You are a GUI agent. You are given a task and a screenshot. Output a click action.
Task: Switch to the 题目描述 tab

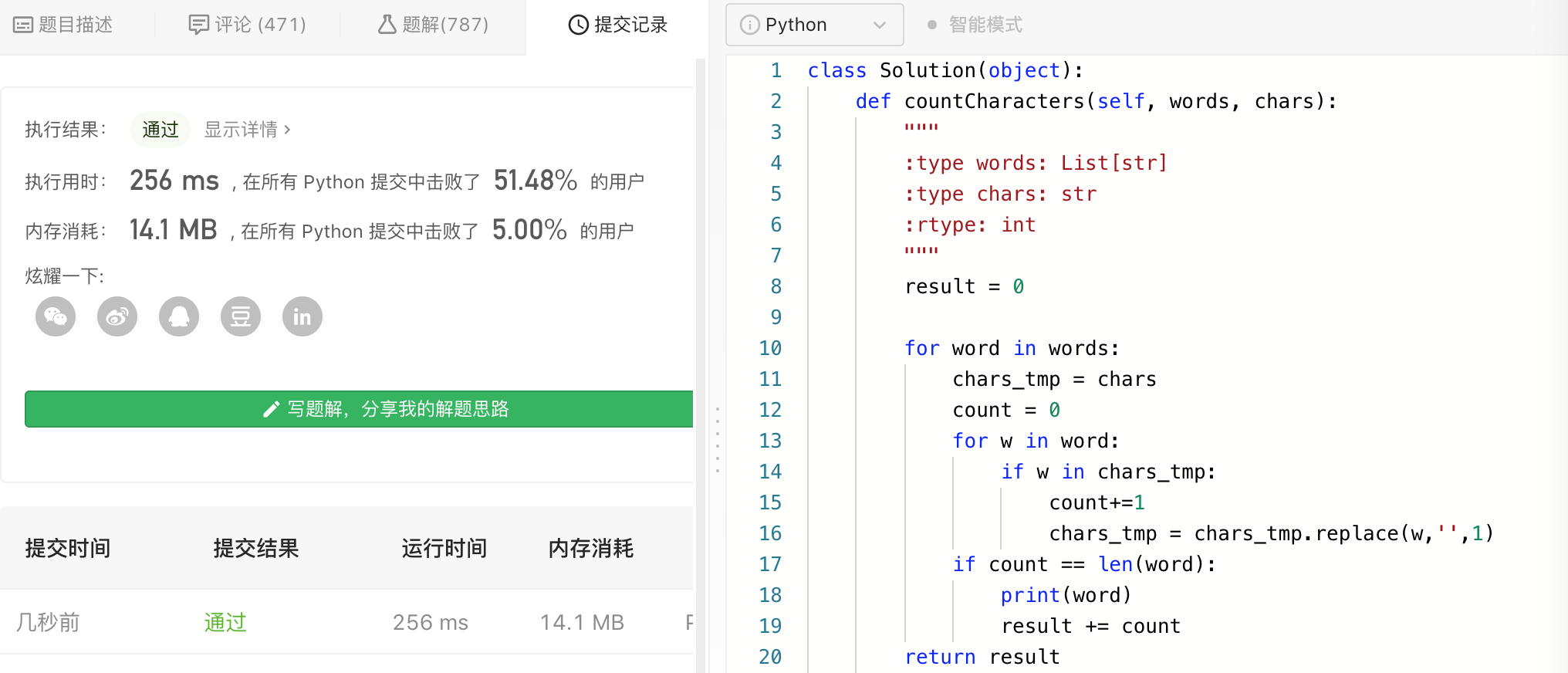click(x=63, y=25)
